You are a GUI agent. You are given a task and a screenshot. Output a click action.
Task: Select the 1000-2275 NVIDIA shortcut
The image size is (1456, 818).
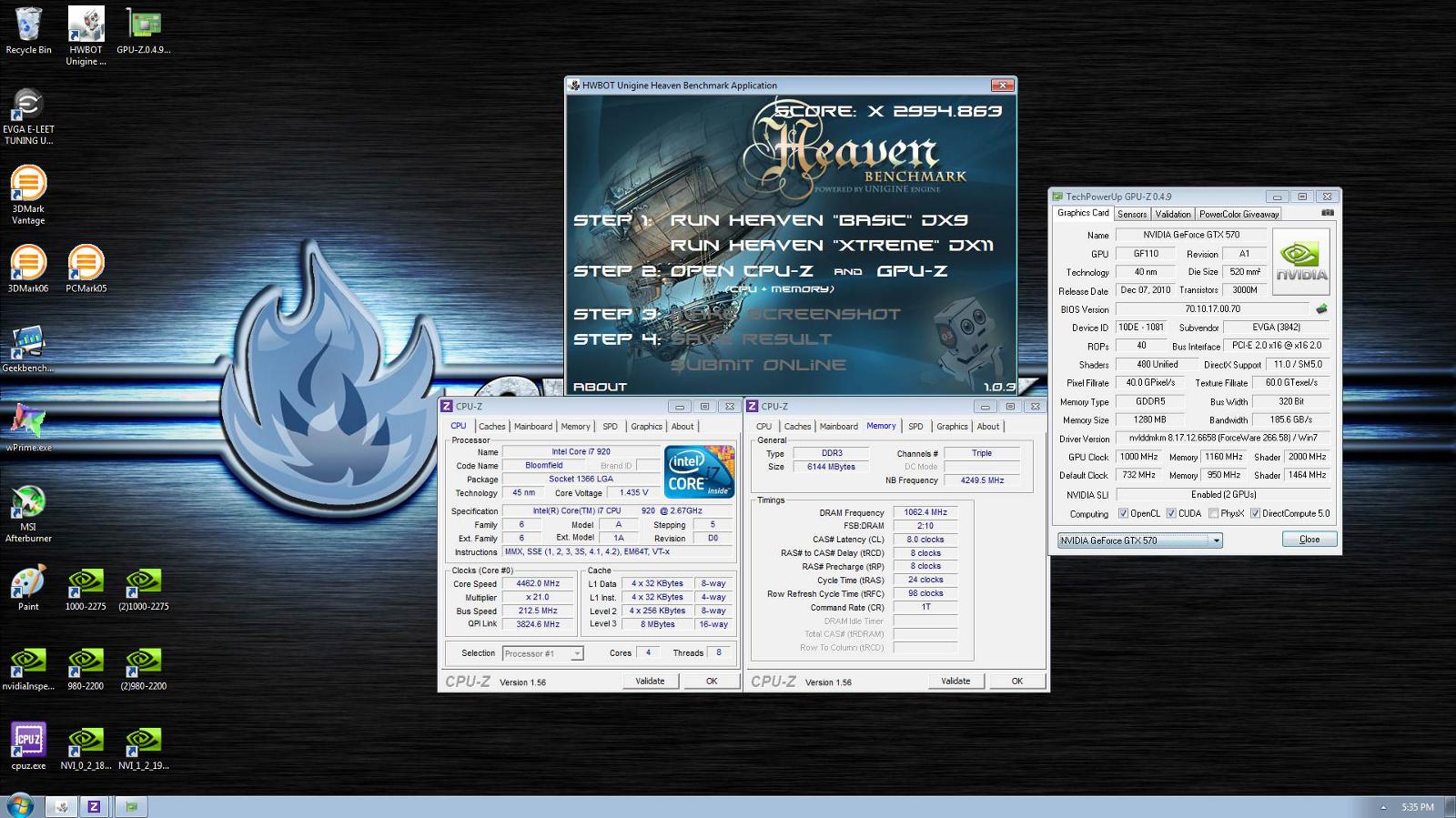coord(86,588)
